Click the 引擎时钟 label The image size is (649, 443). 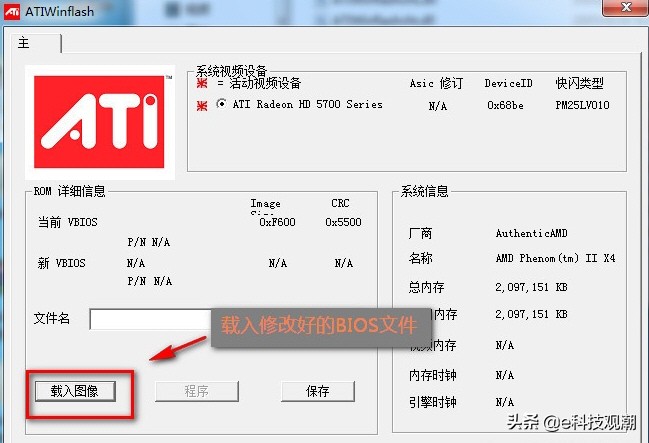433,402
